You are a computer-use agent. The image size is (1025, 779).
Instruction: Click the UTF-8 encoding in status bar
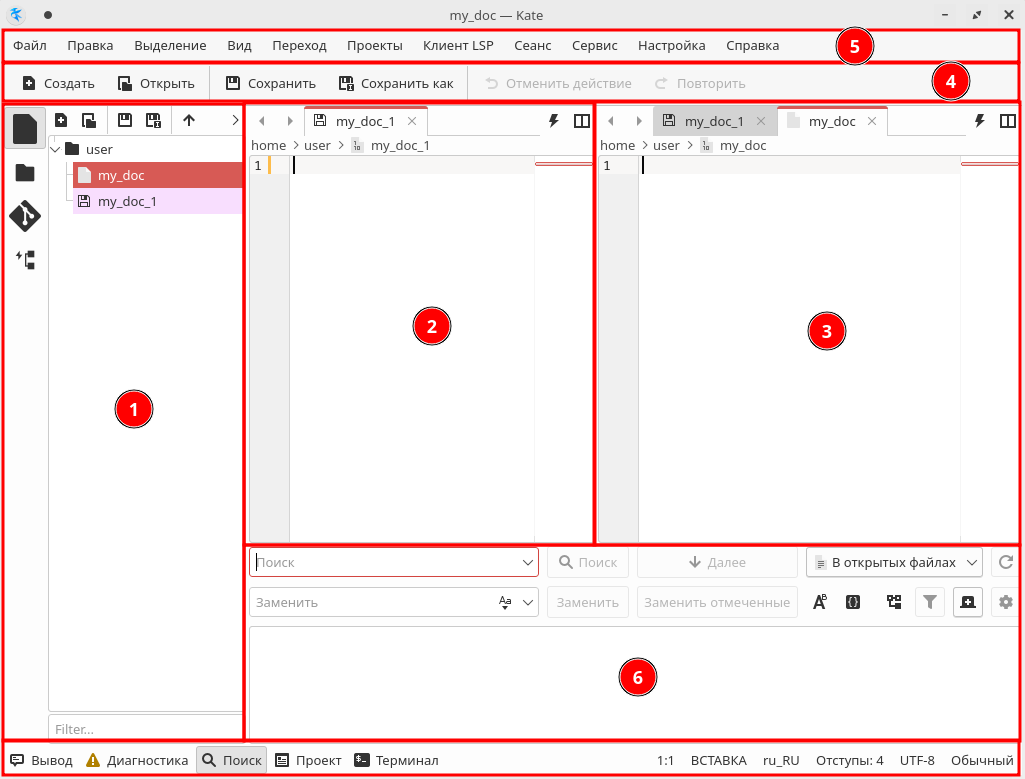(917, 760)
